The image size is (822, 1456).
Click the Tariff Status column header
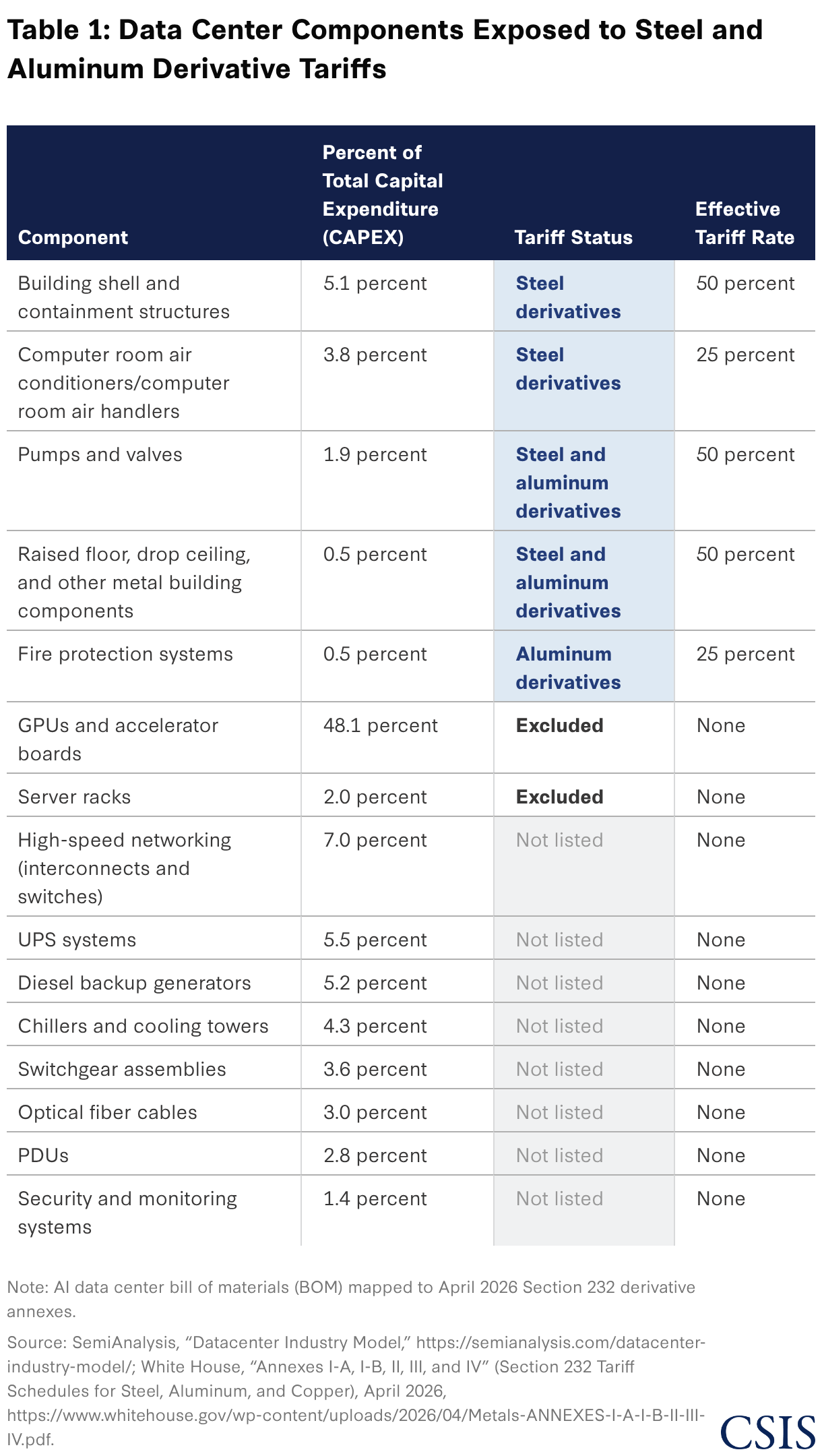click(573, 237)
